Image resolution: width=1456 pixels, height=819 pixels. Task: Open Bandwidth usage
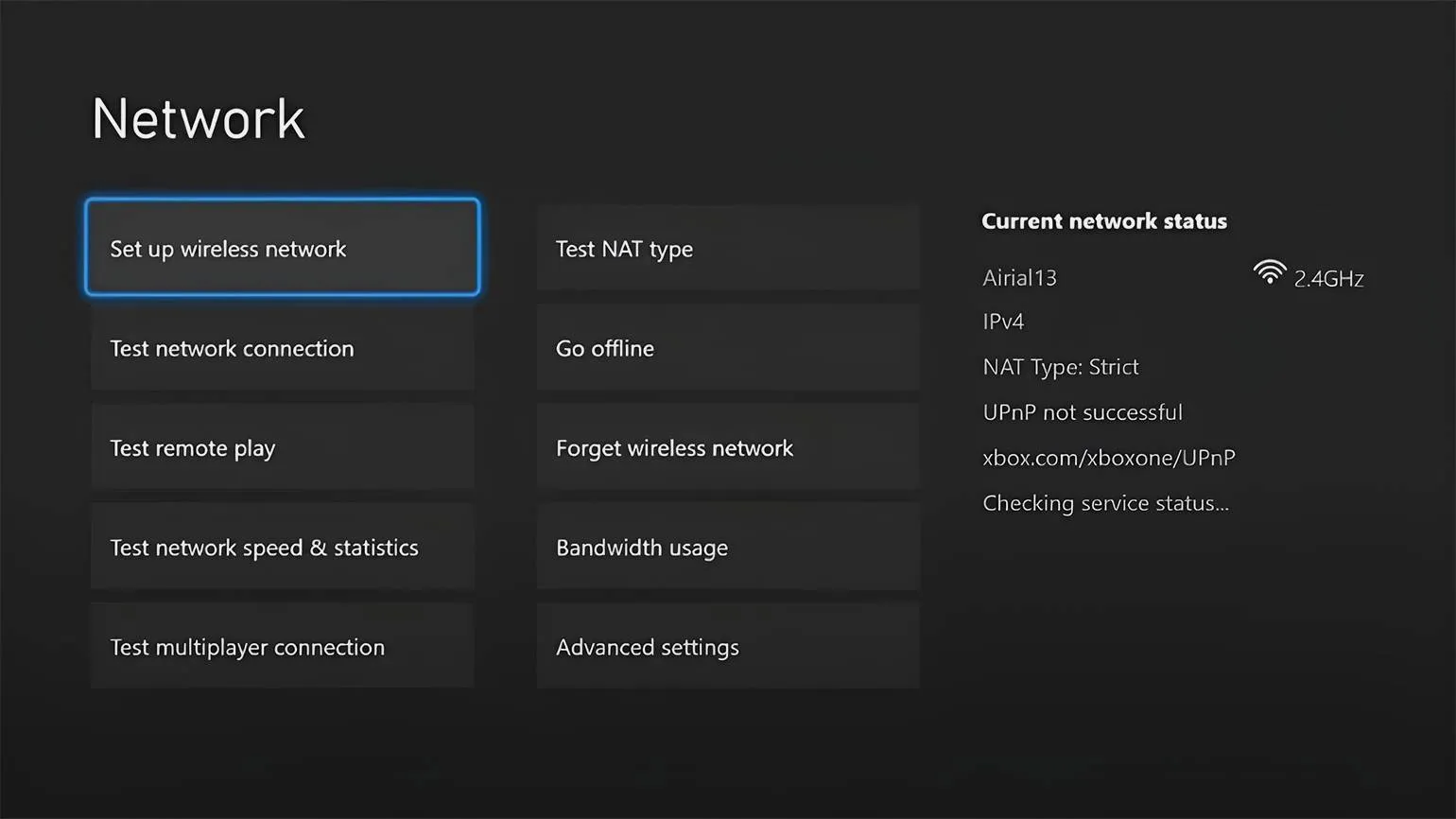(727, 548)
